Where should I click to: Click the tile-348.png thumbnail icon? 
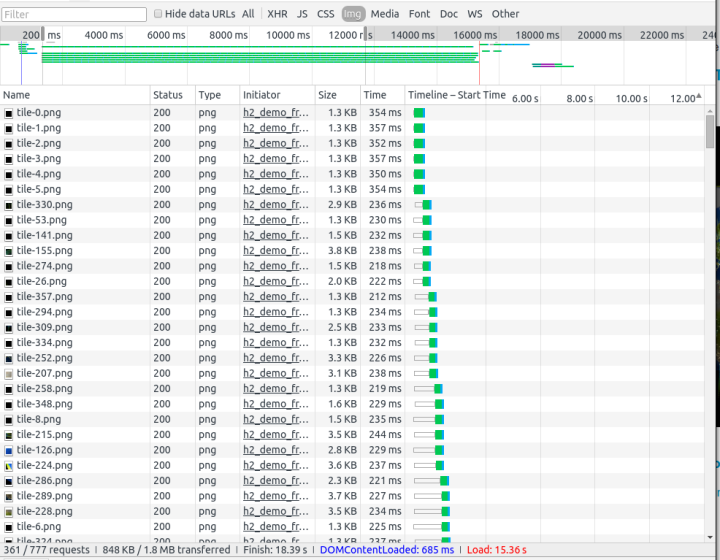(9, 404)
